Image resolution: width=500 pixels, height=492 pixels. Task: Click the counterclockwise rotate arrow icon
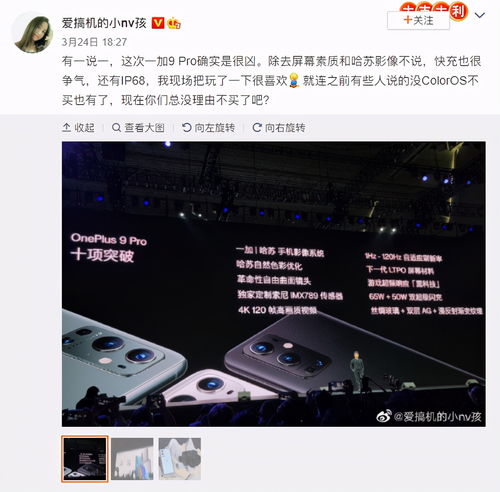tap(187, 127)
